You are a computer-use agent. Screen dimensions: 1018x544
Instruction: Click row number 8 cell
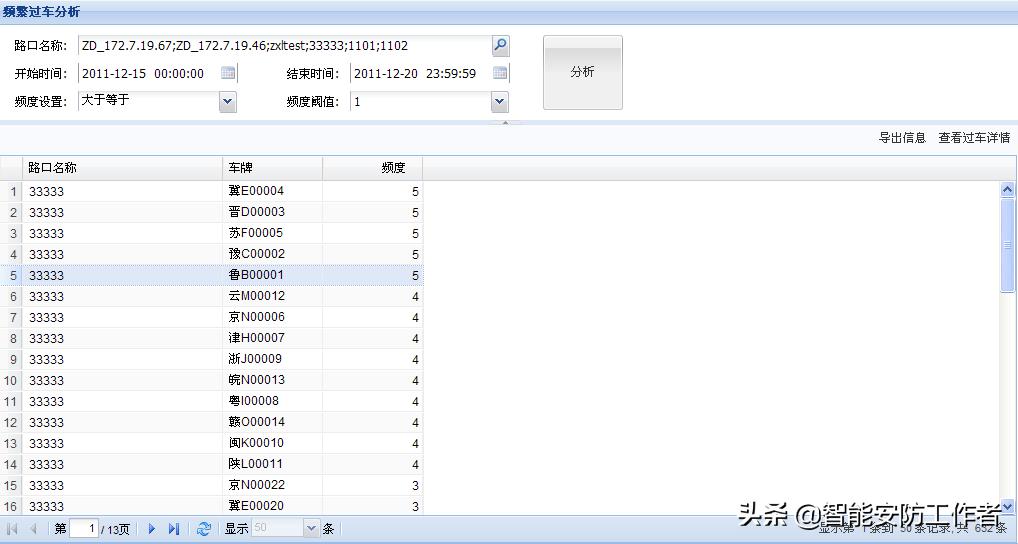11,338
